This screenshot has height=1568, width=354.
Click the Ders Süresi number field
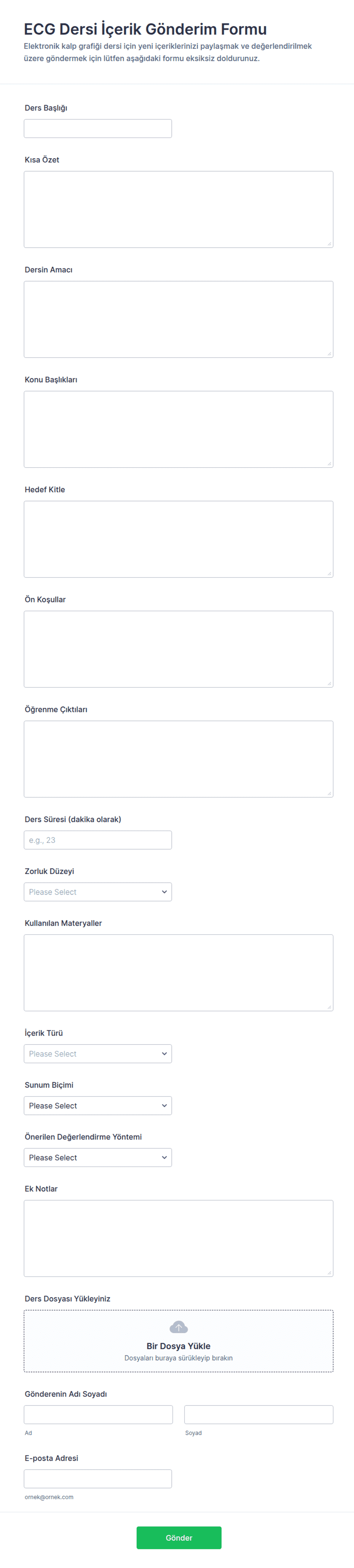[x=97, y=840]
